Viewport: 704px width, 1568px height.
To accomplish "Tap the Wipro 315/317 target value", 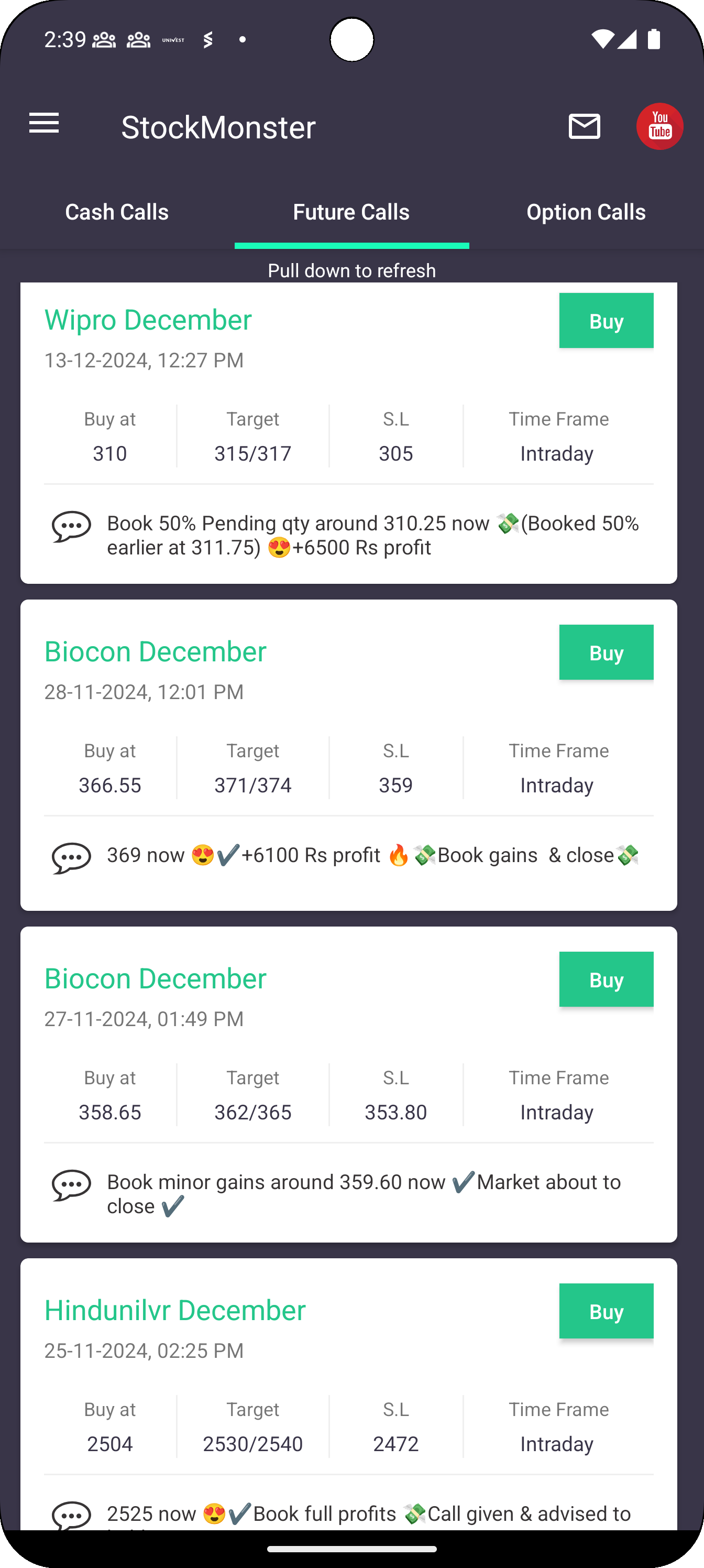I will [252, 453].
